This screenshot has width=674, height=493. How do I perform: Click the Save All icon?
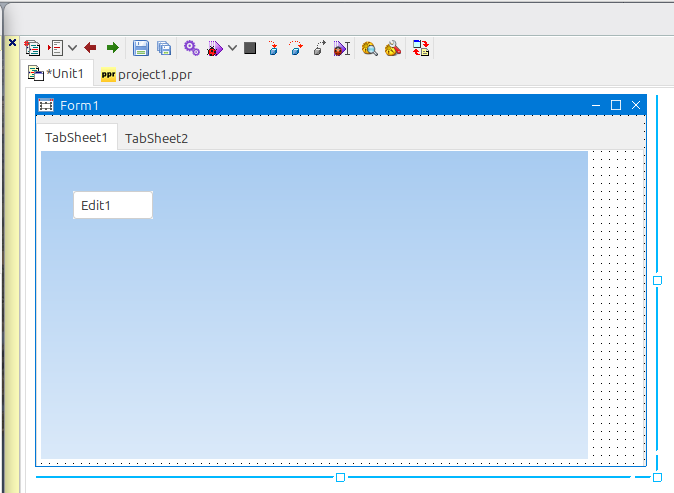point(163,48)
